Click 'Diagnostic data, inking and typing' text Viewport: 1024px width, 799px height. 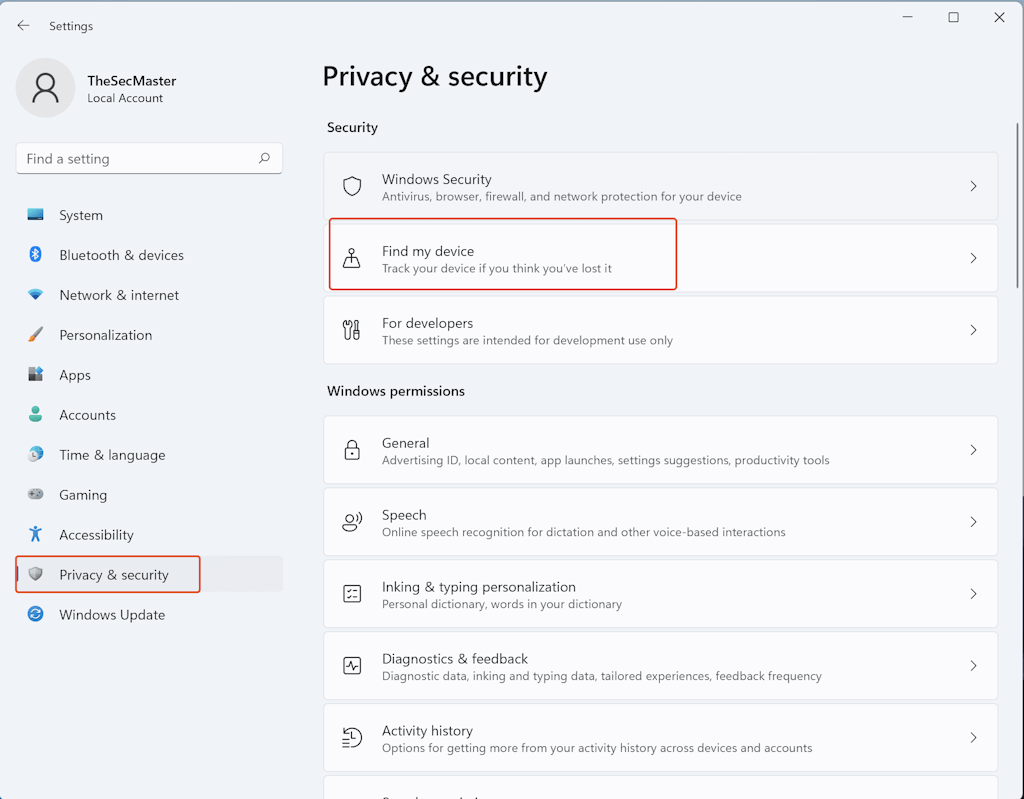601,676
